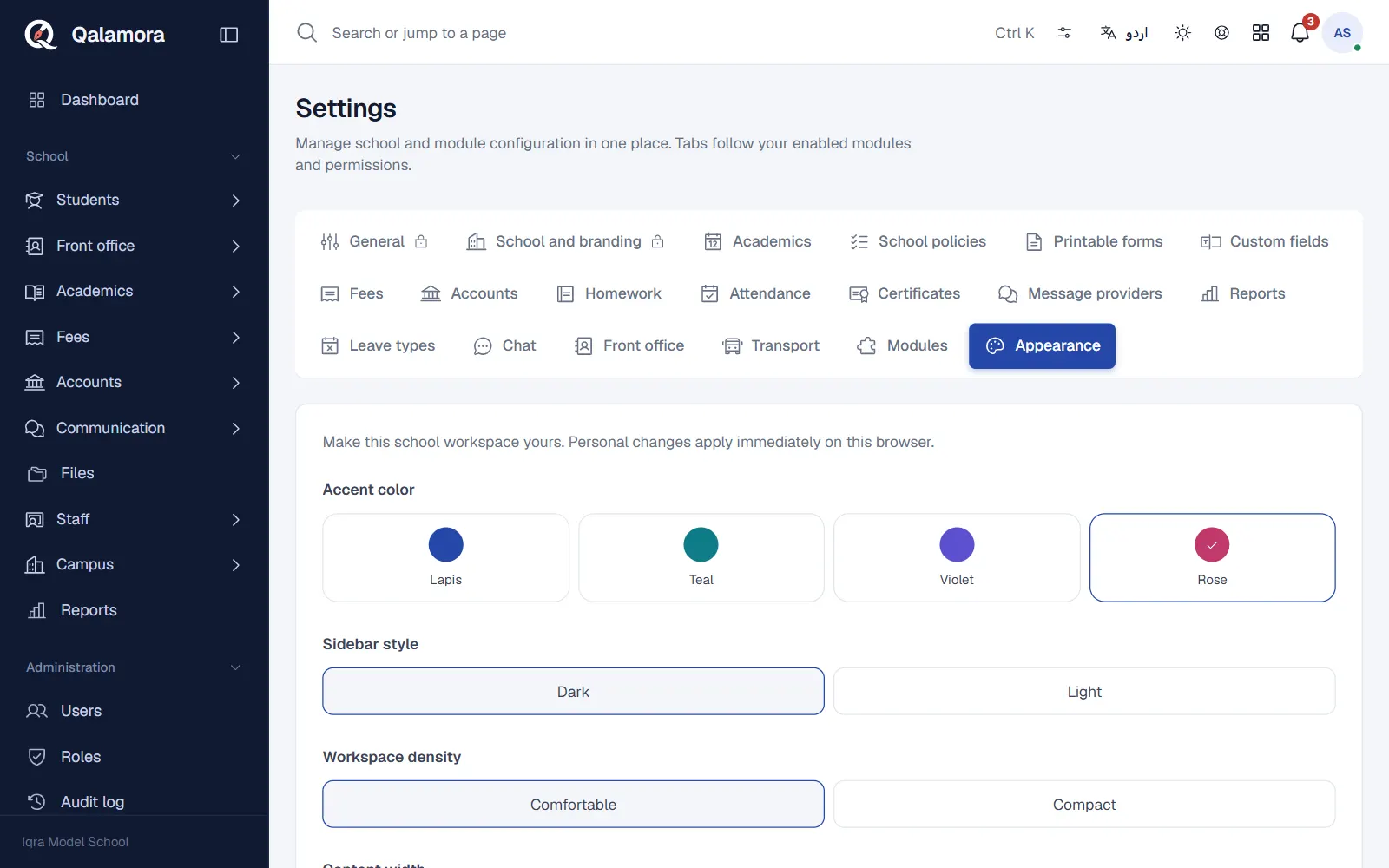Click the Qalamora logo icon
The width and height of the screenshot is (1389, 868).
click(40, 35)
